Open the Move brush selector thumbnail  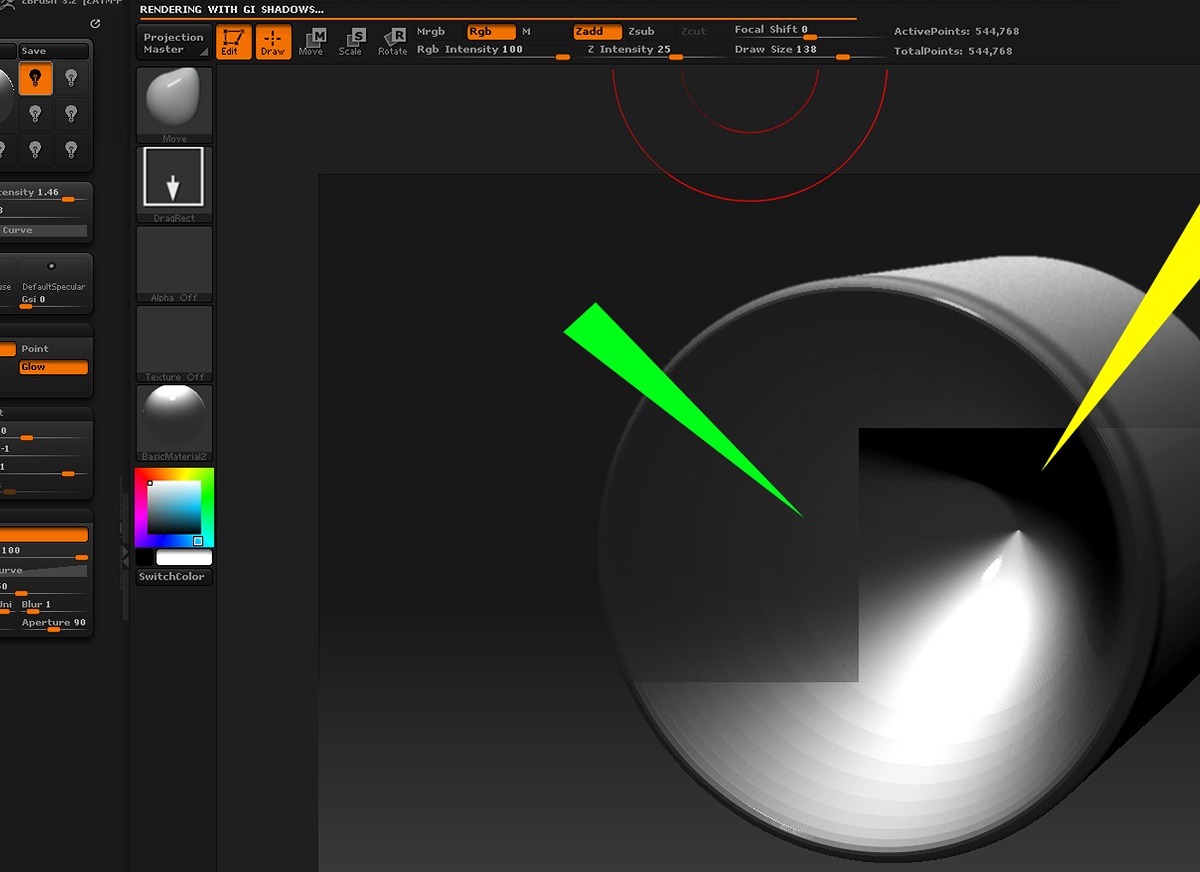click(x=174, y=105)
